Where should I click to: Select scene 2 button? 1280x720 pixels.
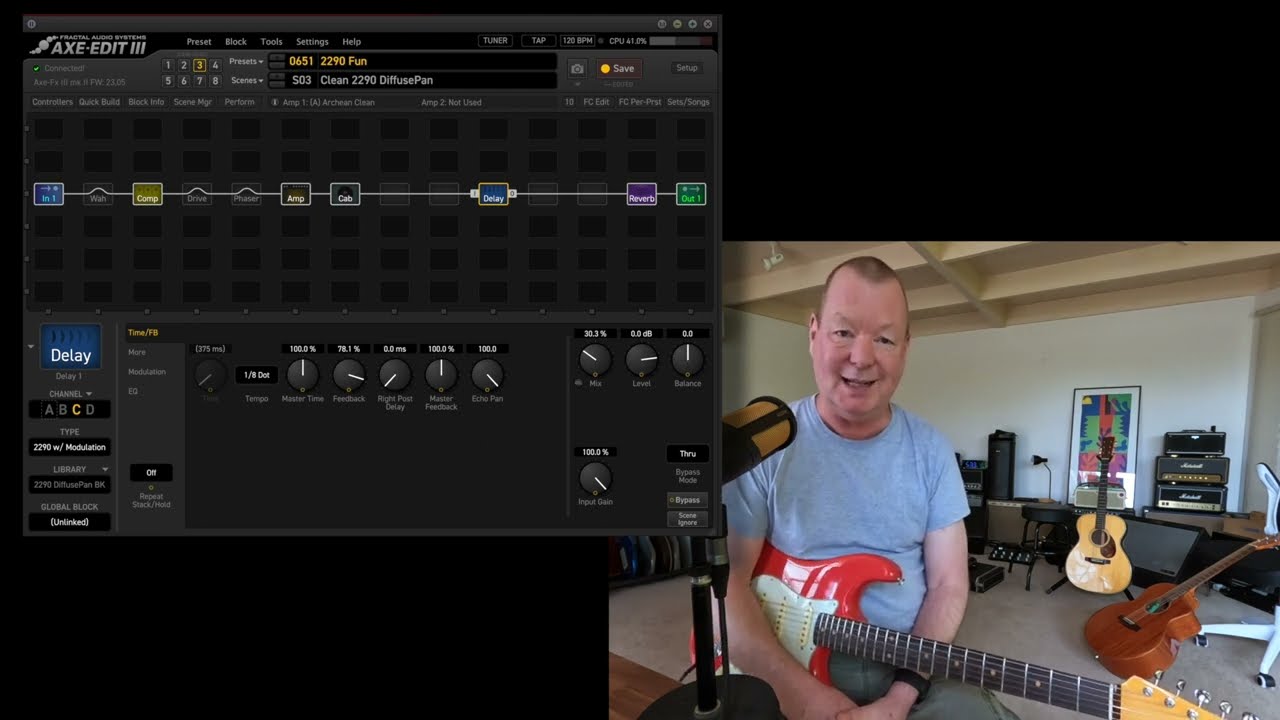[184, 65]
